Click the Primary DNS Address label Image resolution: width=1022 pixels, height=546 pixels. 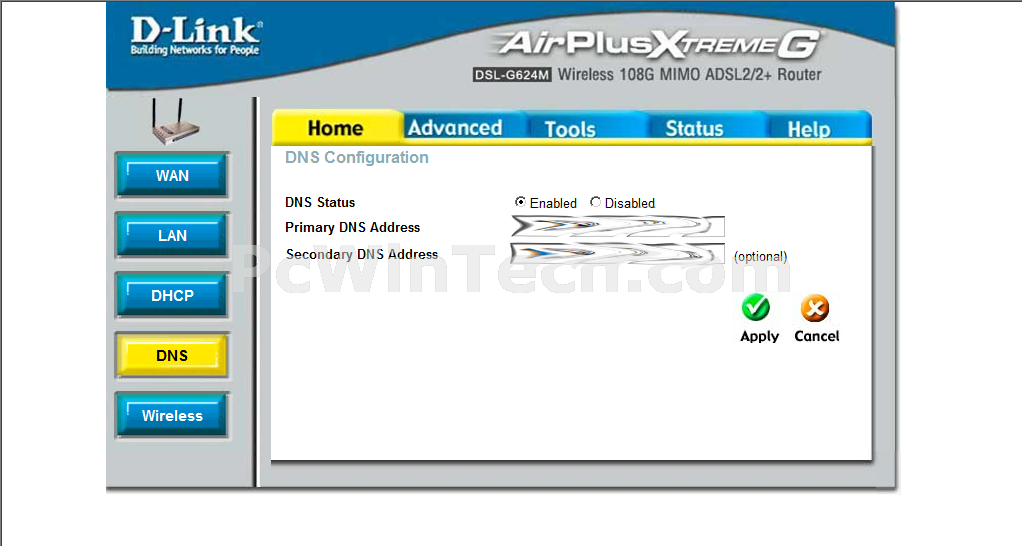[352, 227]
